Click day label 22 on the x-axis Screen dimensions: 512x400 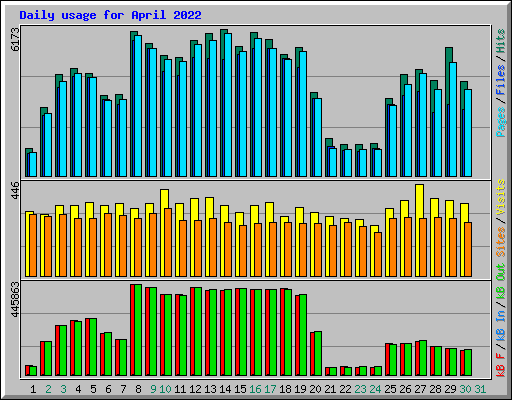coord(345,389)
